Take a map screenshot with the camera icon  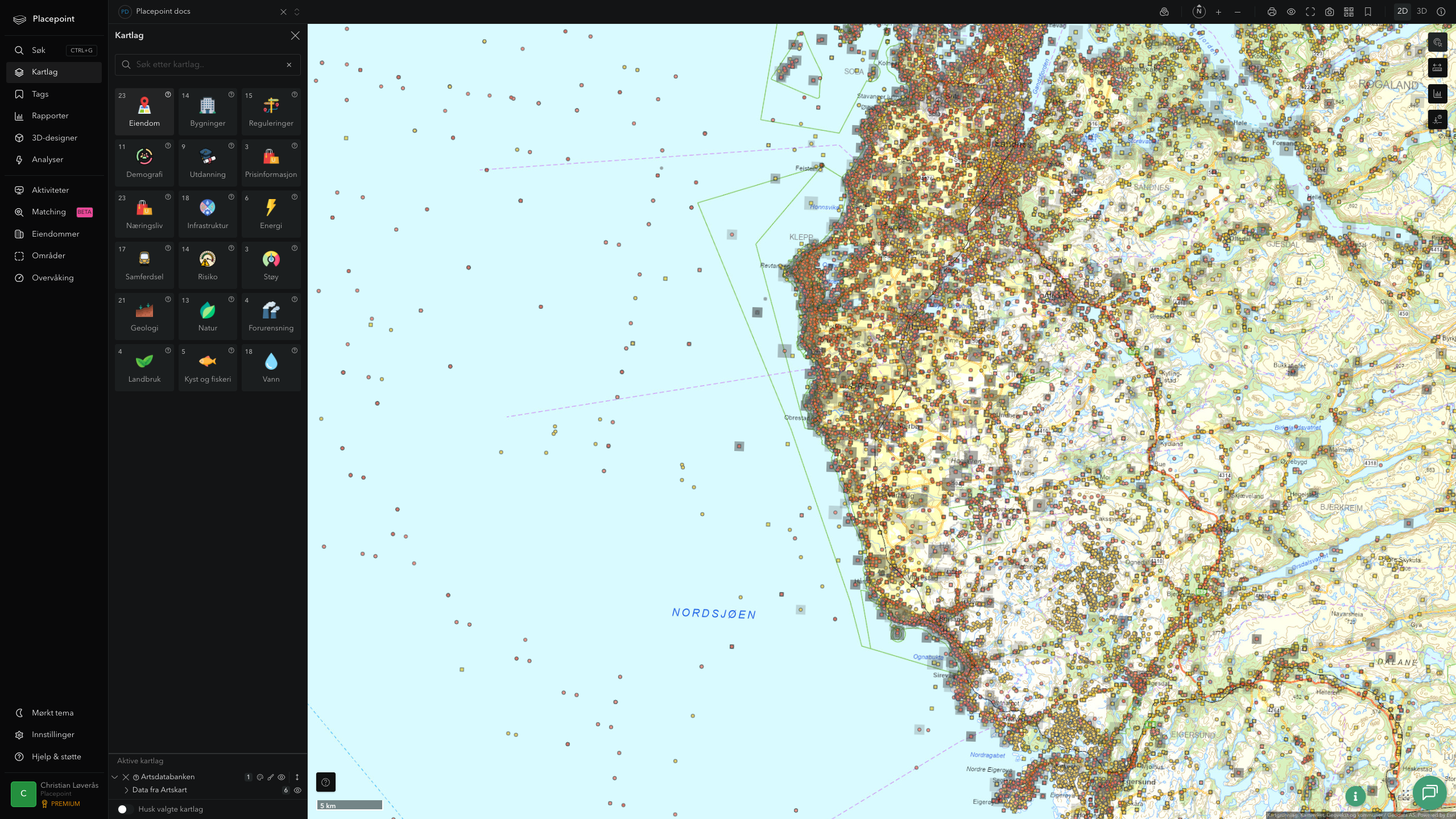1330,11
